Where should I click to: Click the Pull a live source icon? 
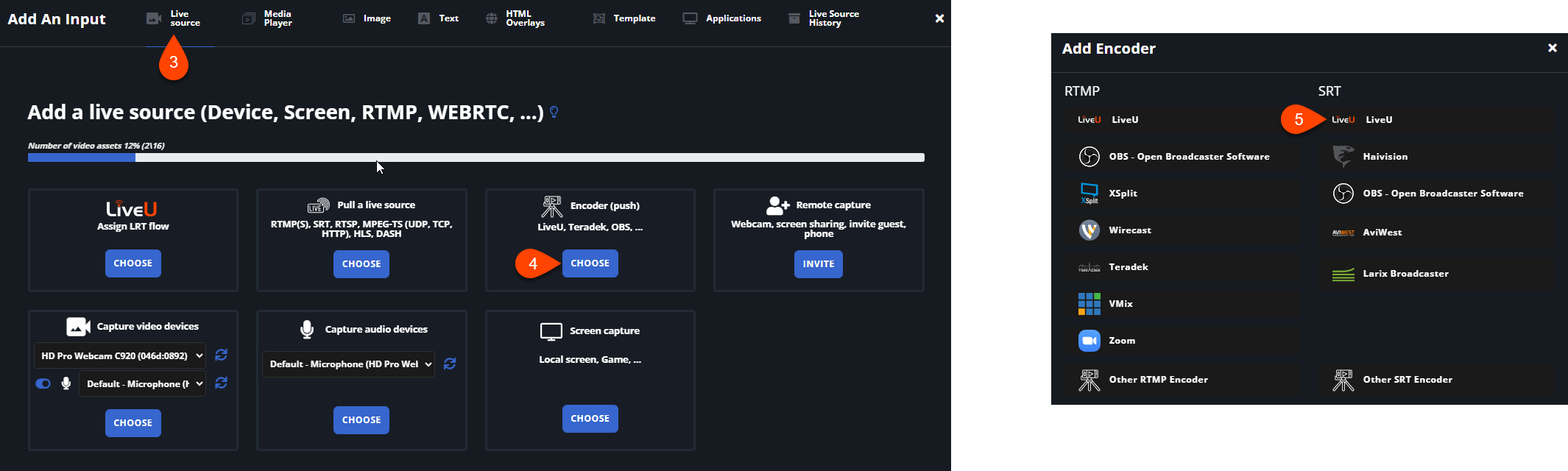point(318,205)
